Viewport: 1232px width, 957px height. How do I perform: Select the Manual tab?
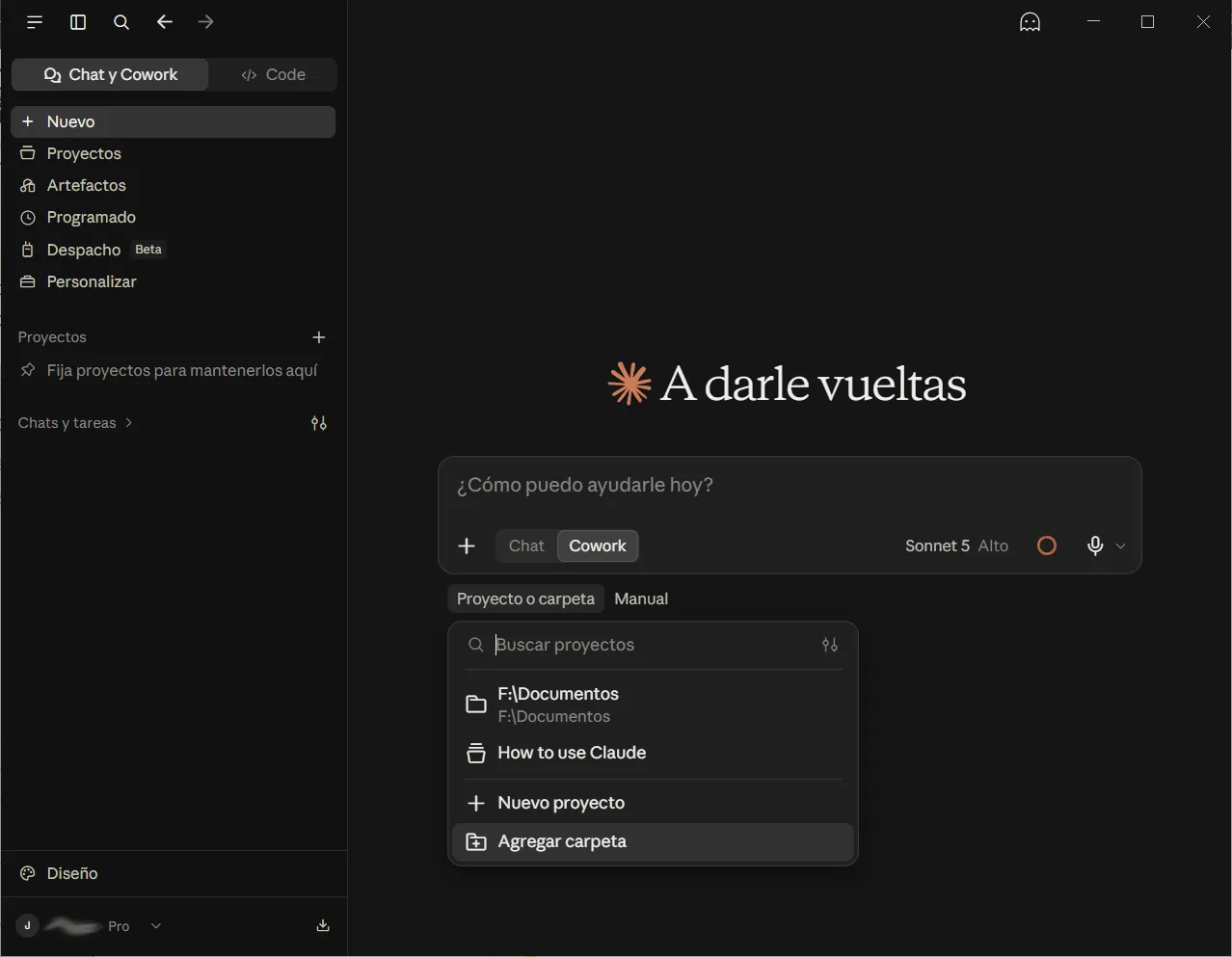point(641,598)
